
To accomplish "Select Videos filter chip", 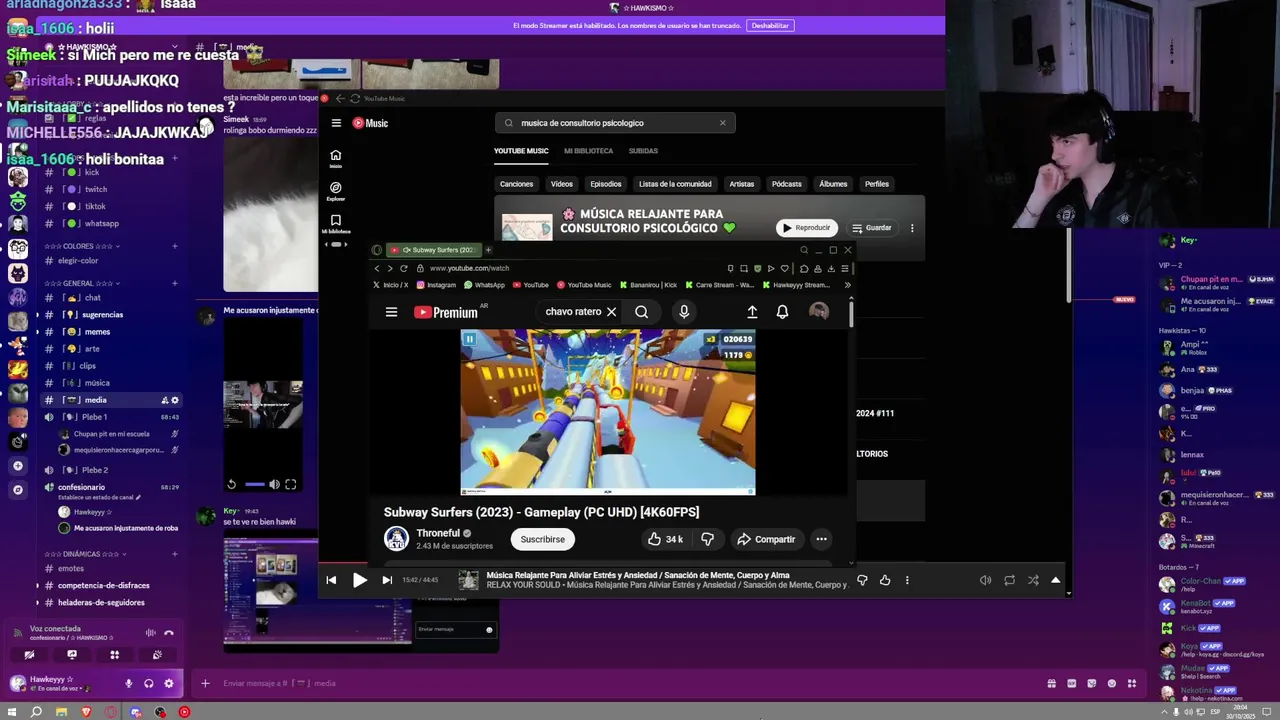I will (562, 184).
